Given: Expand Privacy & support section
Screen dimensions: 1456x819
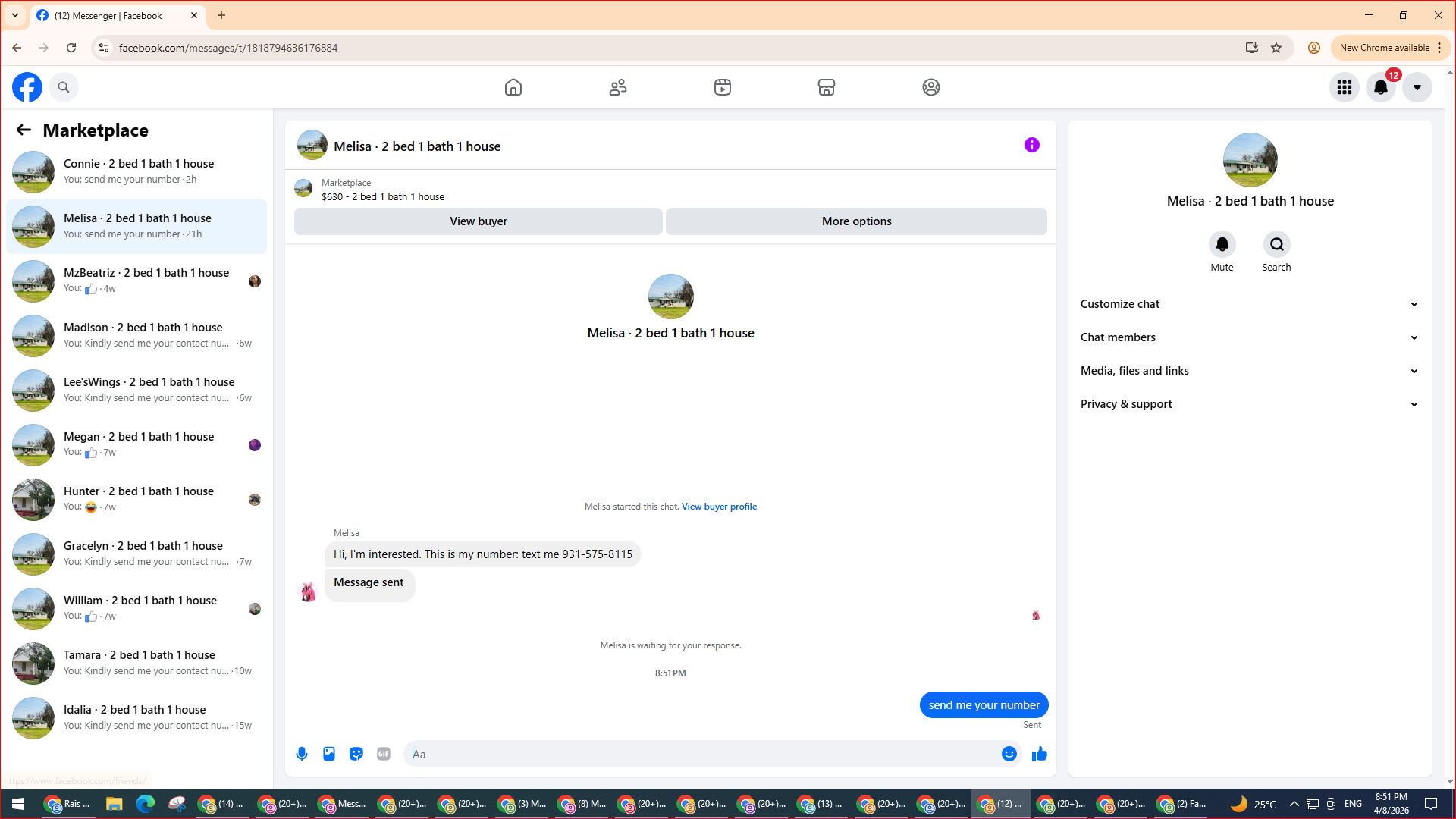Looking at the screenshot, I should point(1249,404).
